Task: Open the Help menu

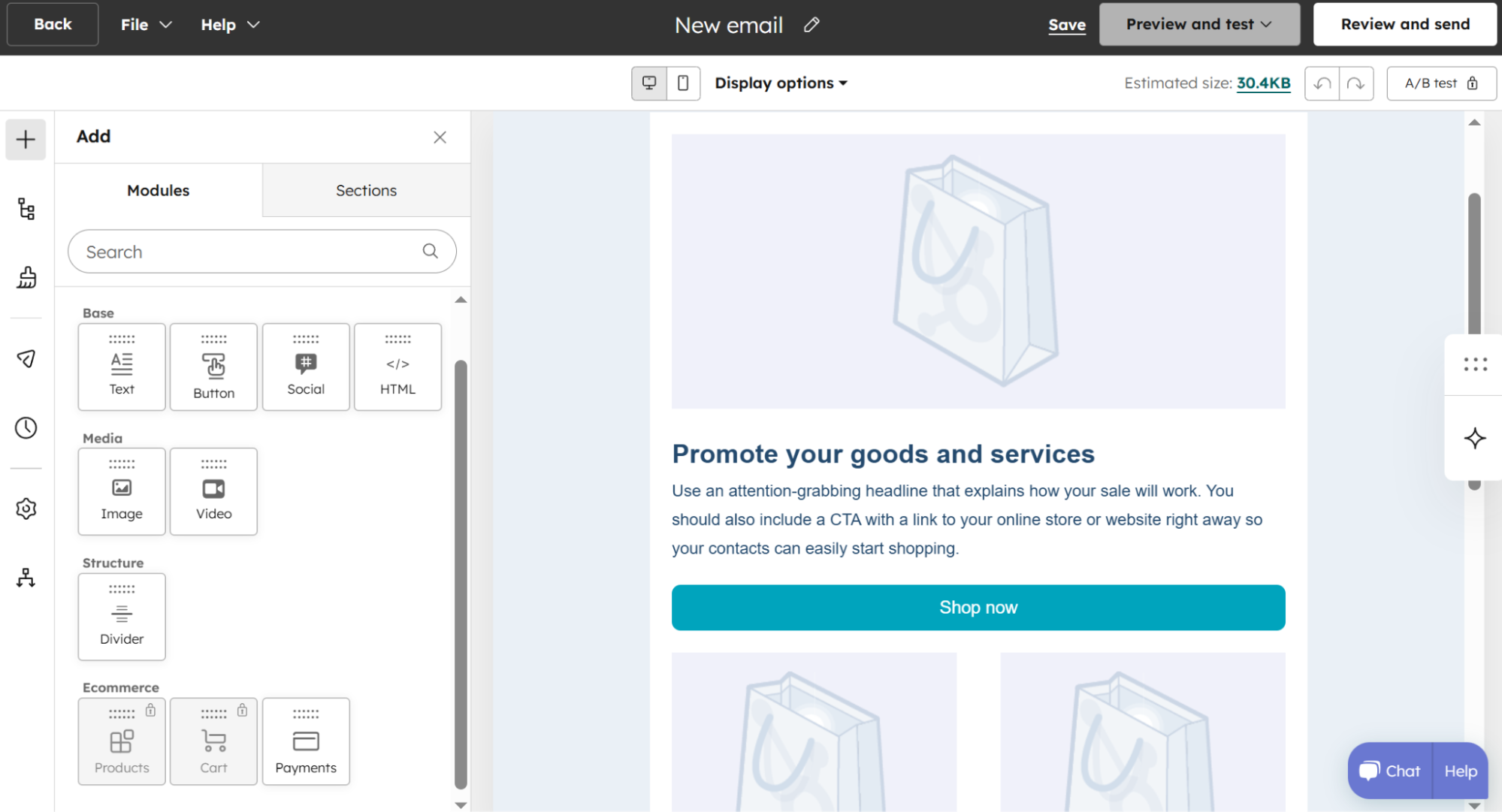Action: [229, 24]
